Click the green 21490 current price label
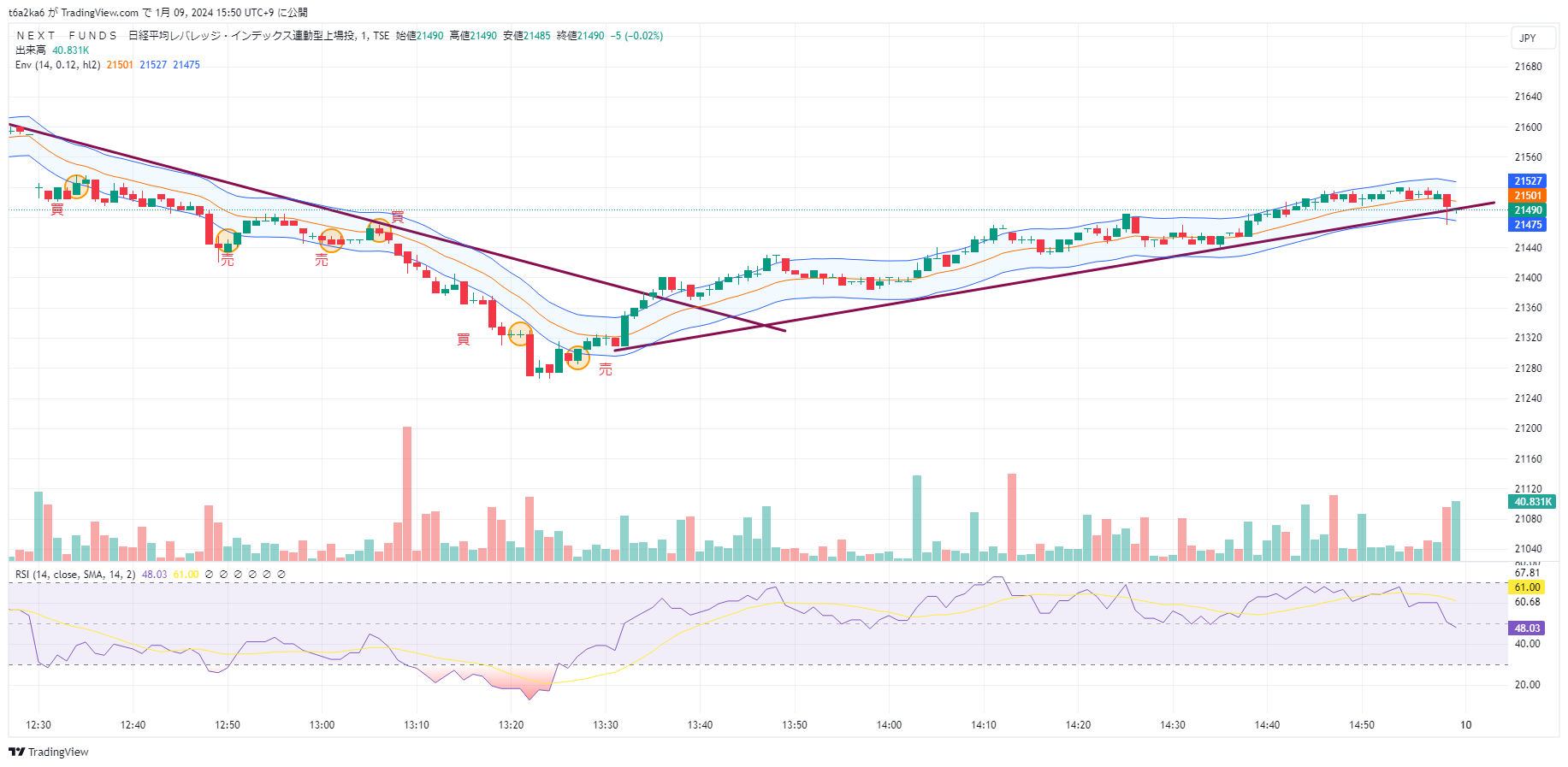The width and height of the screenshot is (1568, 767). (x=1527, y=210)
